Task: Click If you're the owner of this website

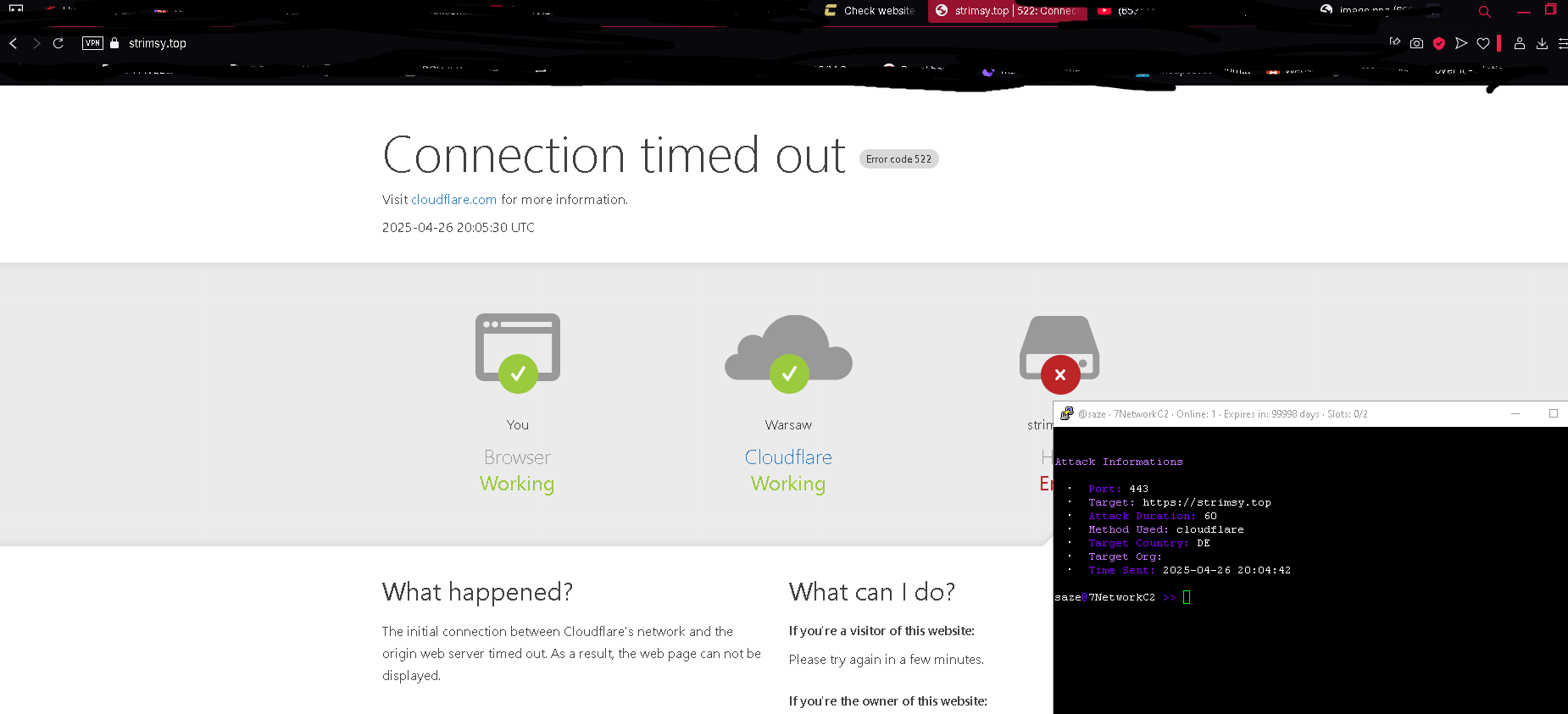Action: tap(888, 701)
